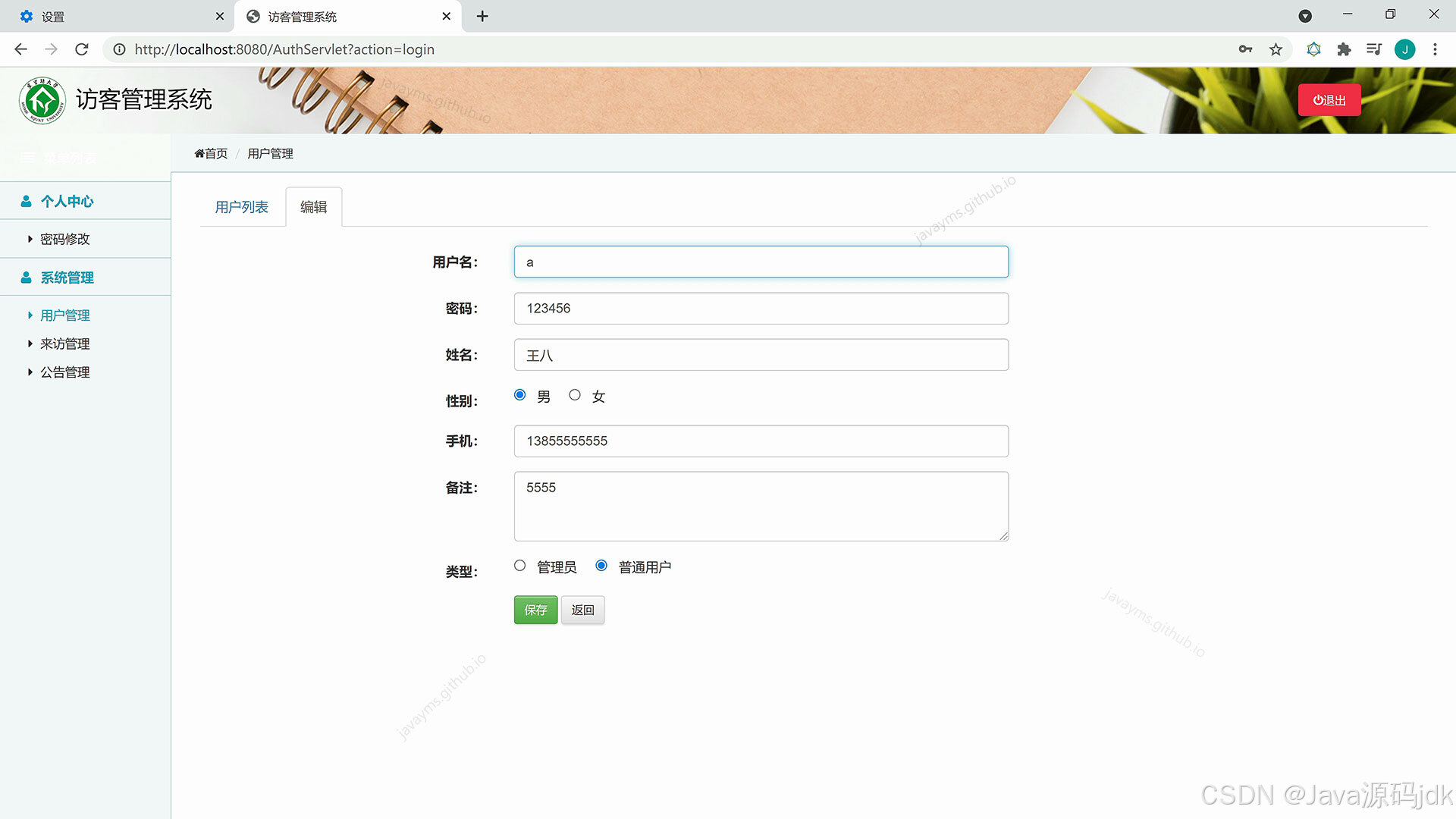
Task: Open 系统管理 sidebar section
Action: click(85, 278)
